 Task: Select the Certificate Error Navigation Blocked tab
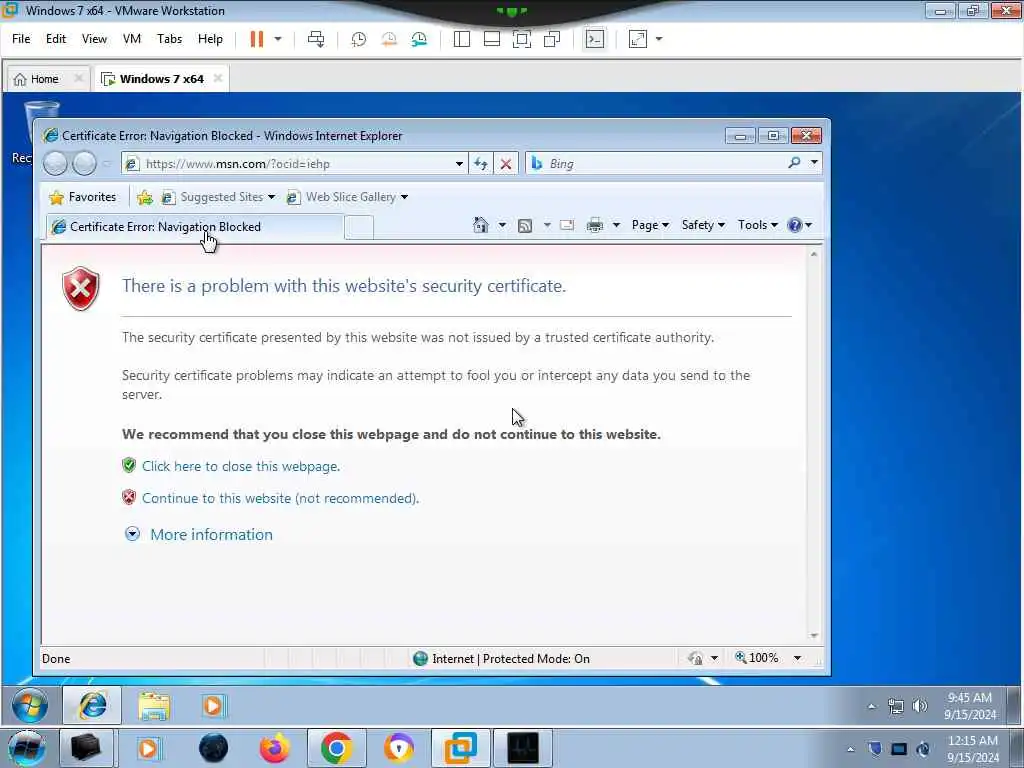pyautogui.click(x=195, y=227)
